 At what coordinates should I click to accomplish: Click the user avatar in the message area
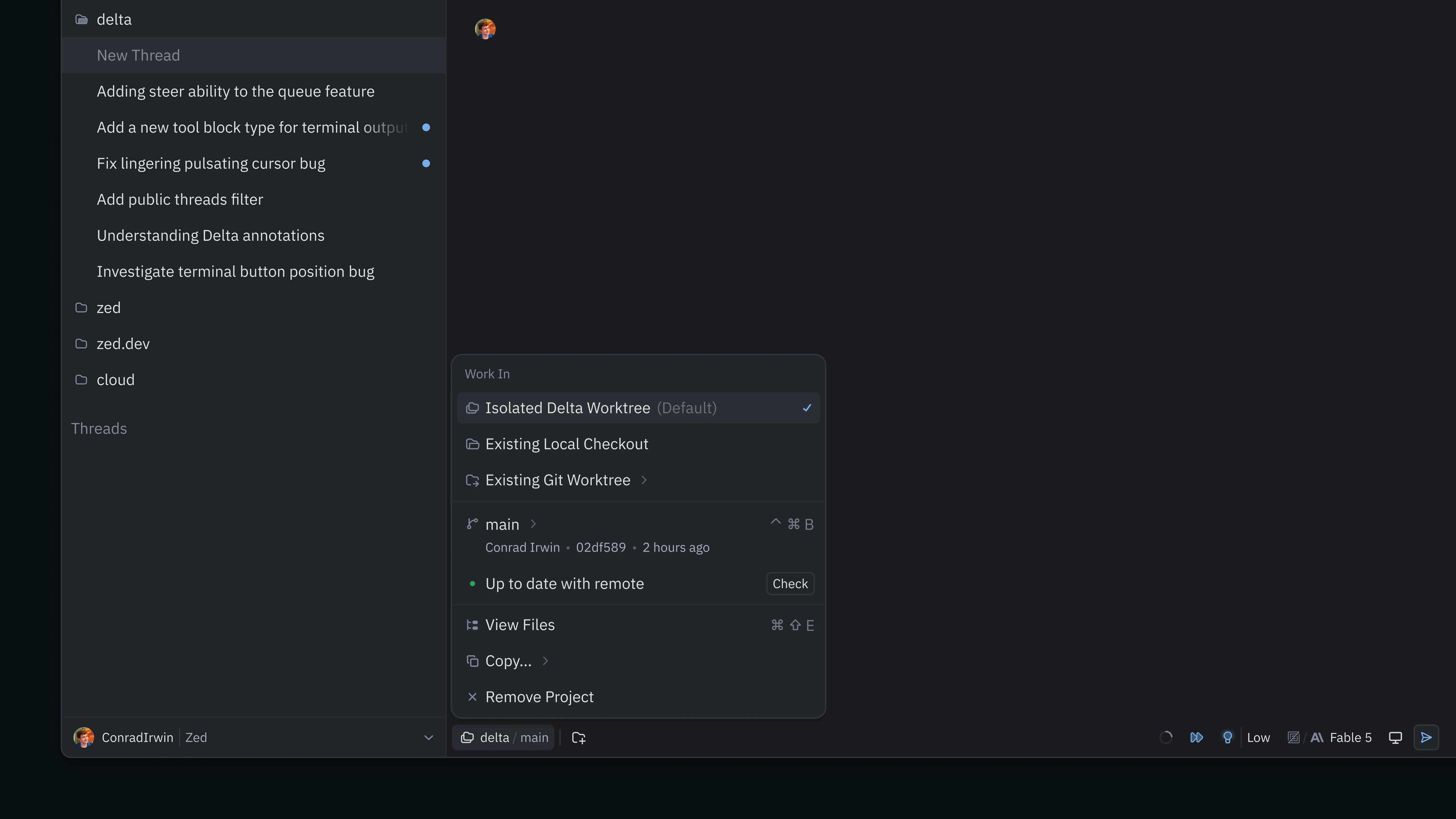485,29
